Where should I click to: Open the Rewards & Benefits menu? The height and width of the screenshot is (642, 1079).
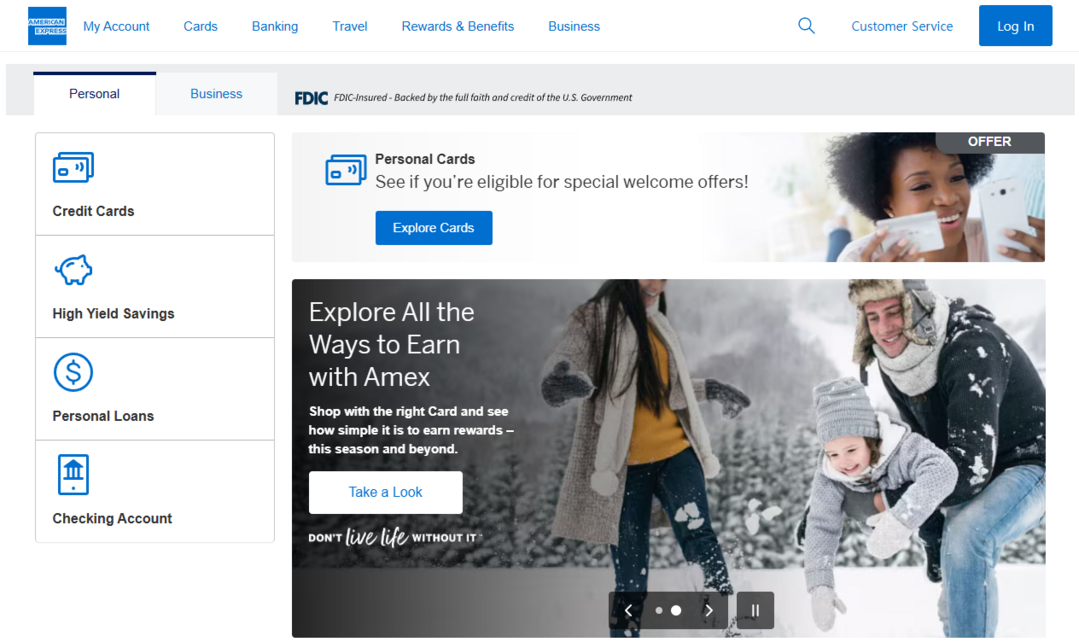458,26
